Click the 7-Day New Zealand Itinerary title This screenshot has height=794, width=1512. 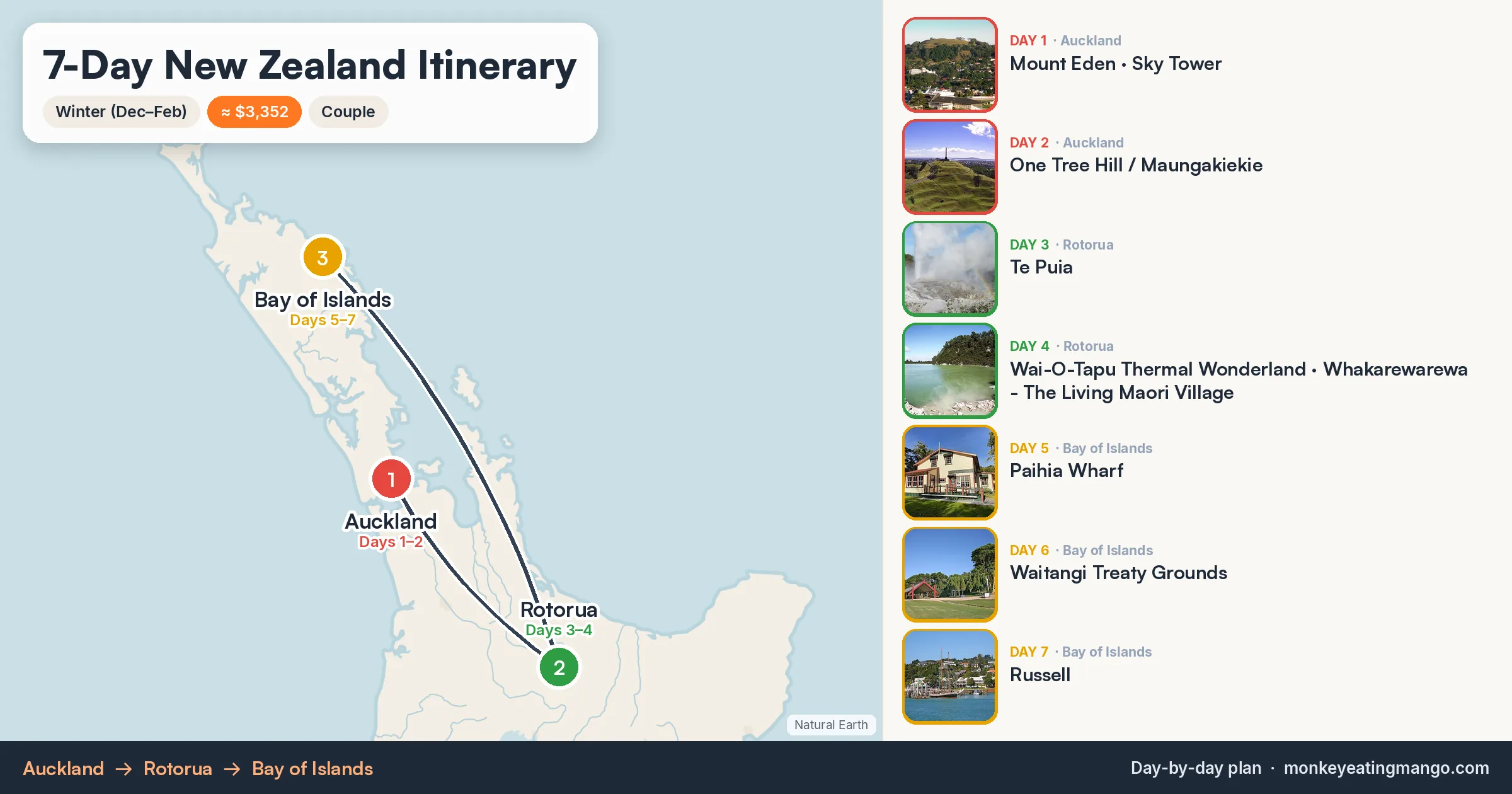pos(309,66)
